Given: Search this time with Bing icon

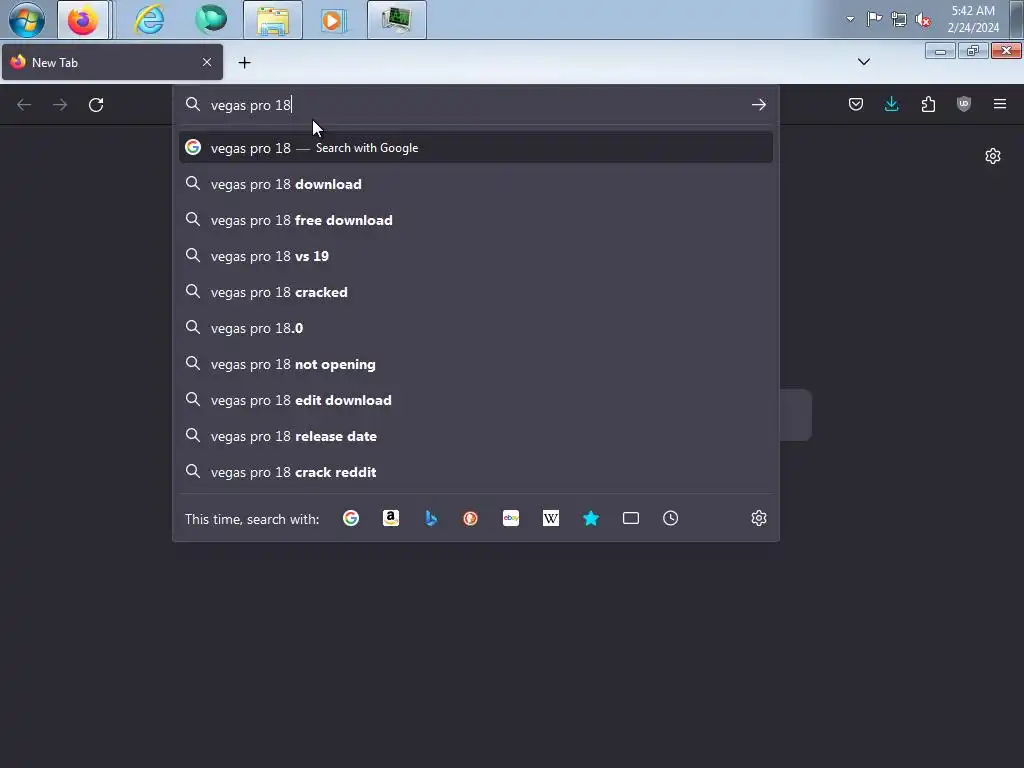Looking at the screenshot, I should 430,519.
